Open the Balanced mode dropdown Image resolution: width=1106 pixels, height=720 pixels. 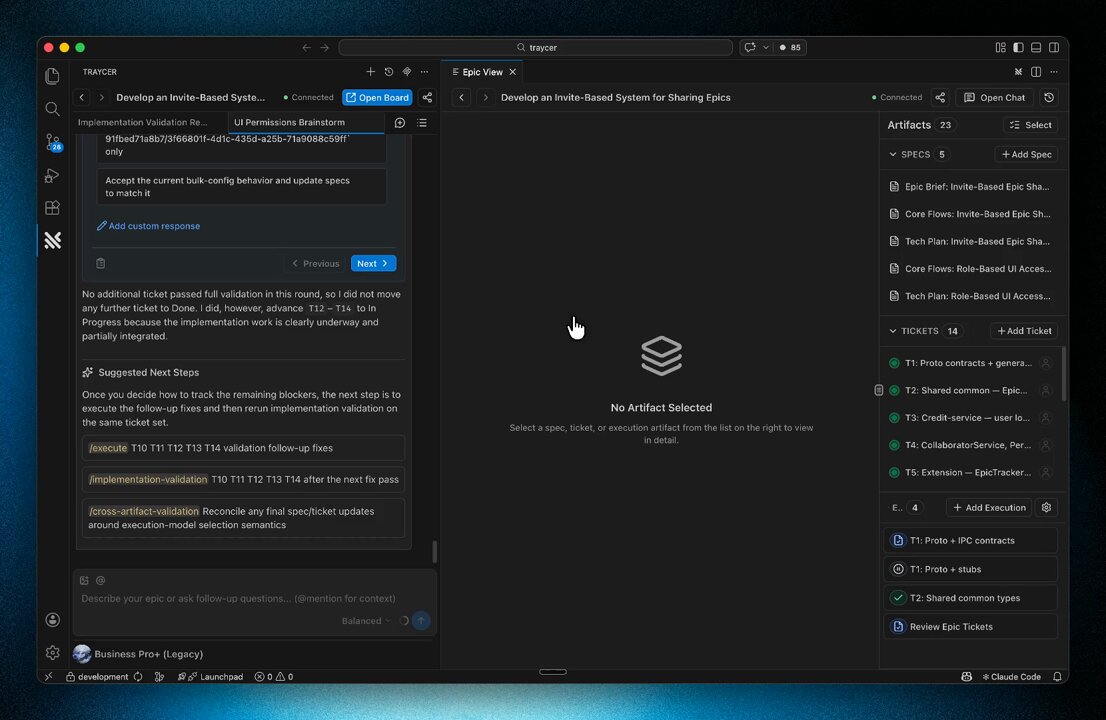(365, 621)
